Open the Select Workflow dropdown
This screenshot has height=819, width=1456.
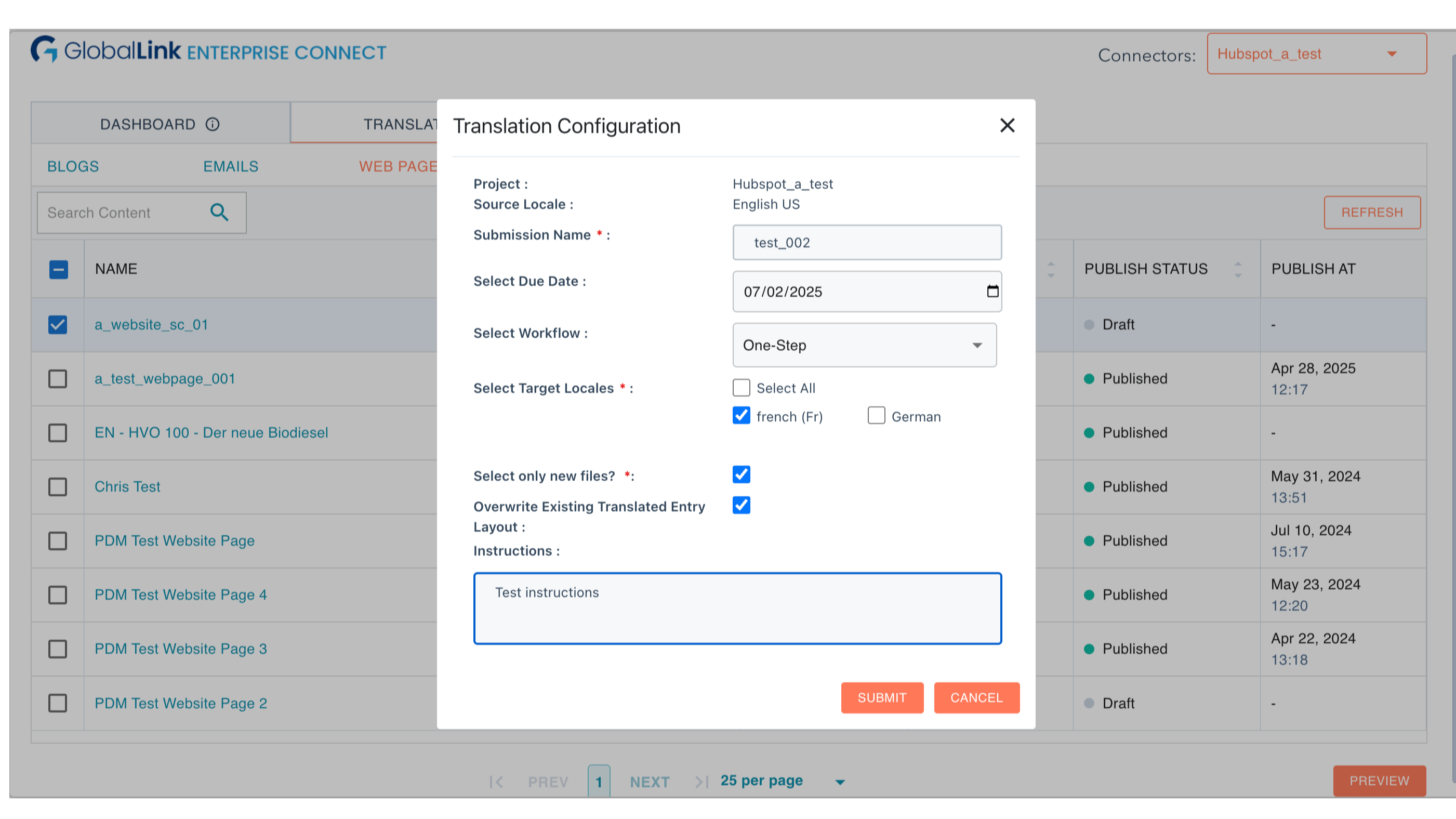[x=864, y=346]
